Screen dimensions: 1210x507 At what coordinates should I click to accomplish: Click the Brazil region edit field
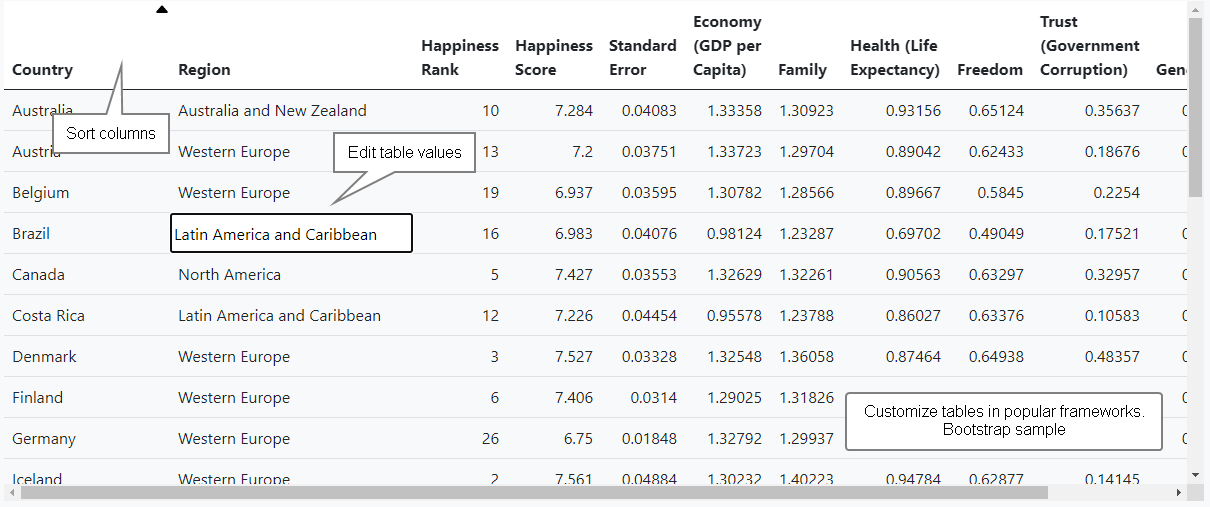click(291, 234)
